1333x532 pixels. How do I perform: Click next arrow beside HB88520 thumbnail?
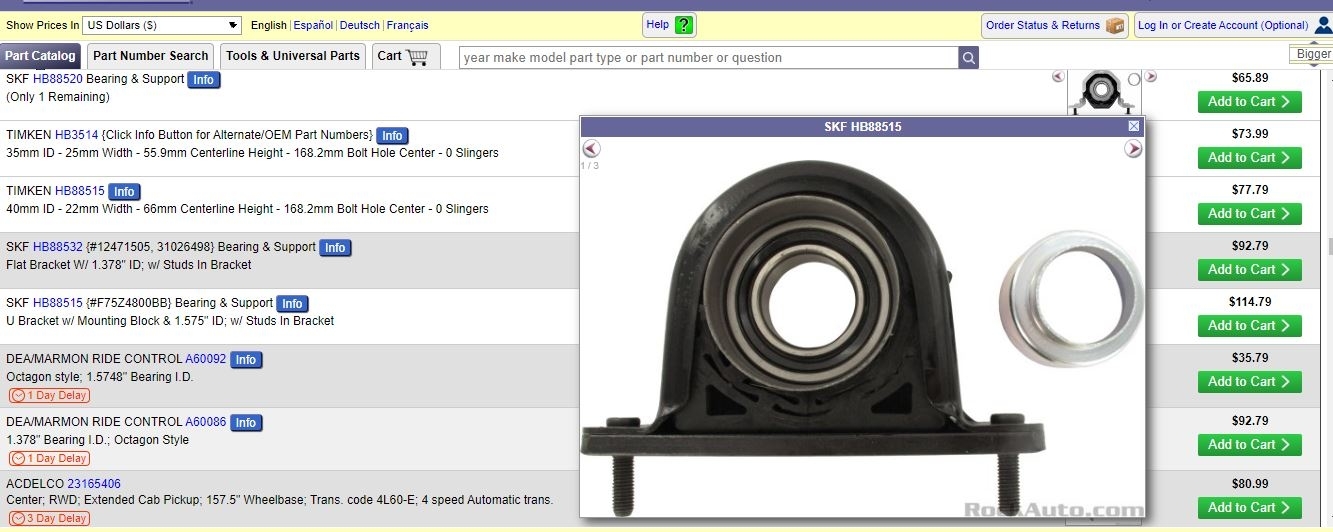tap(1151, 76)
